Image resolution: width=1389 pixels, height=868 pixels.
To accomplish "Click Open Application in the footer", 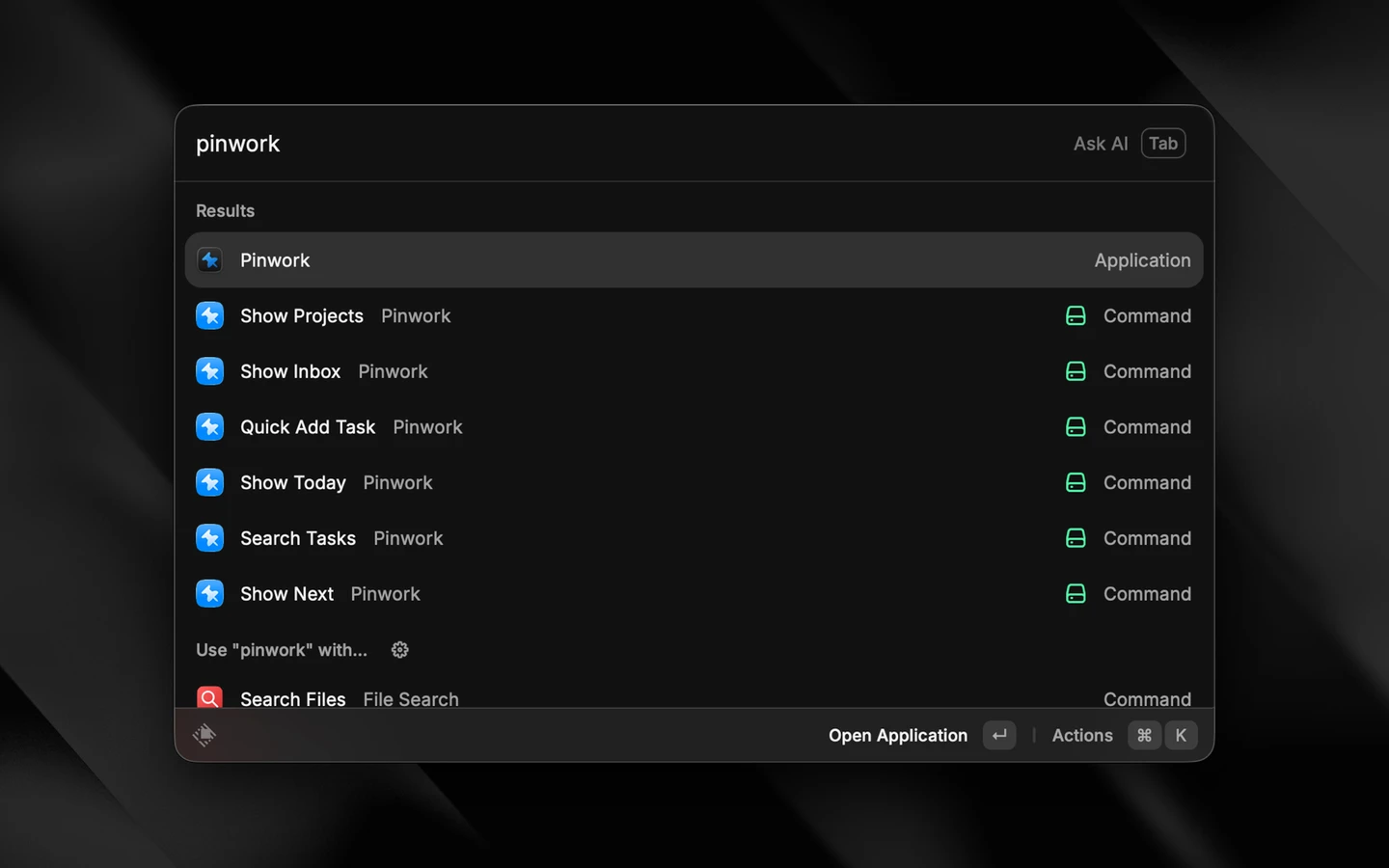I will tap(898, 735).
